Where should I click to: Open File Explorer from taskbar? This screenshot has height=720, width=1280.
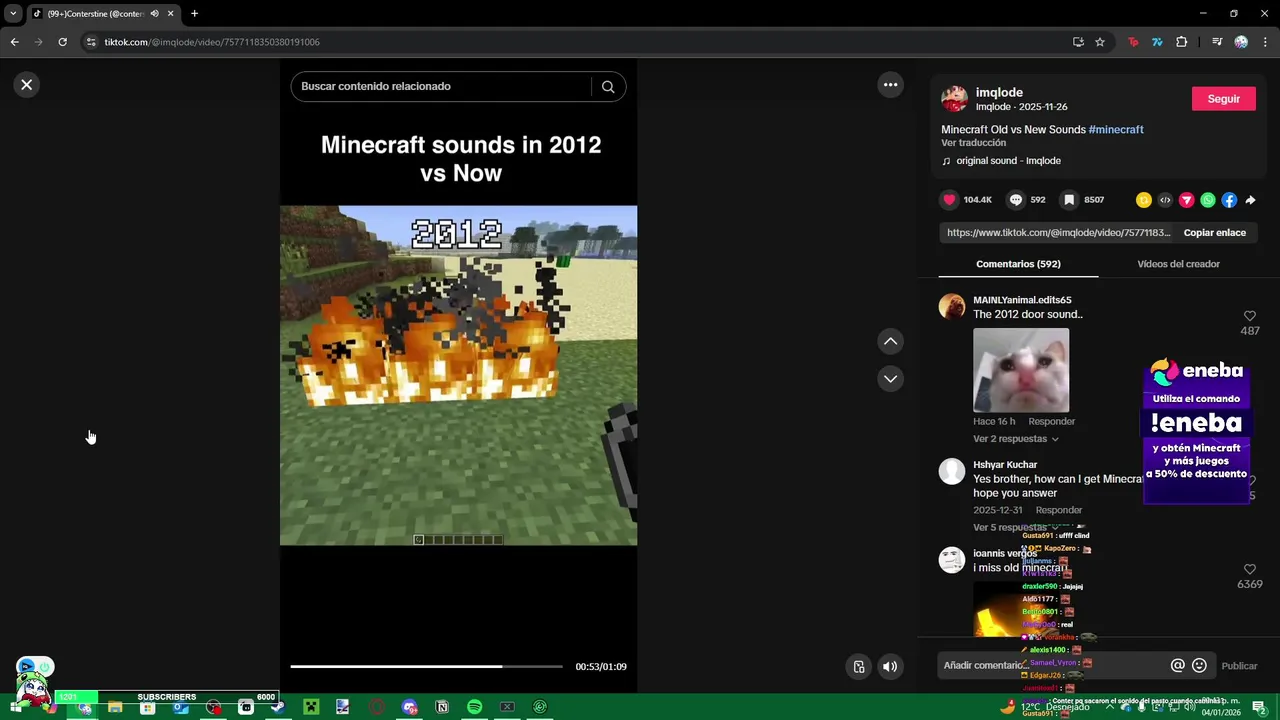pyautogui.click(x=115, y=707)
